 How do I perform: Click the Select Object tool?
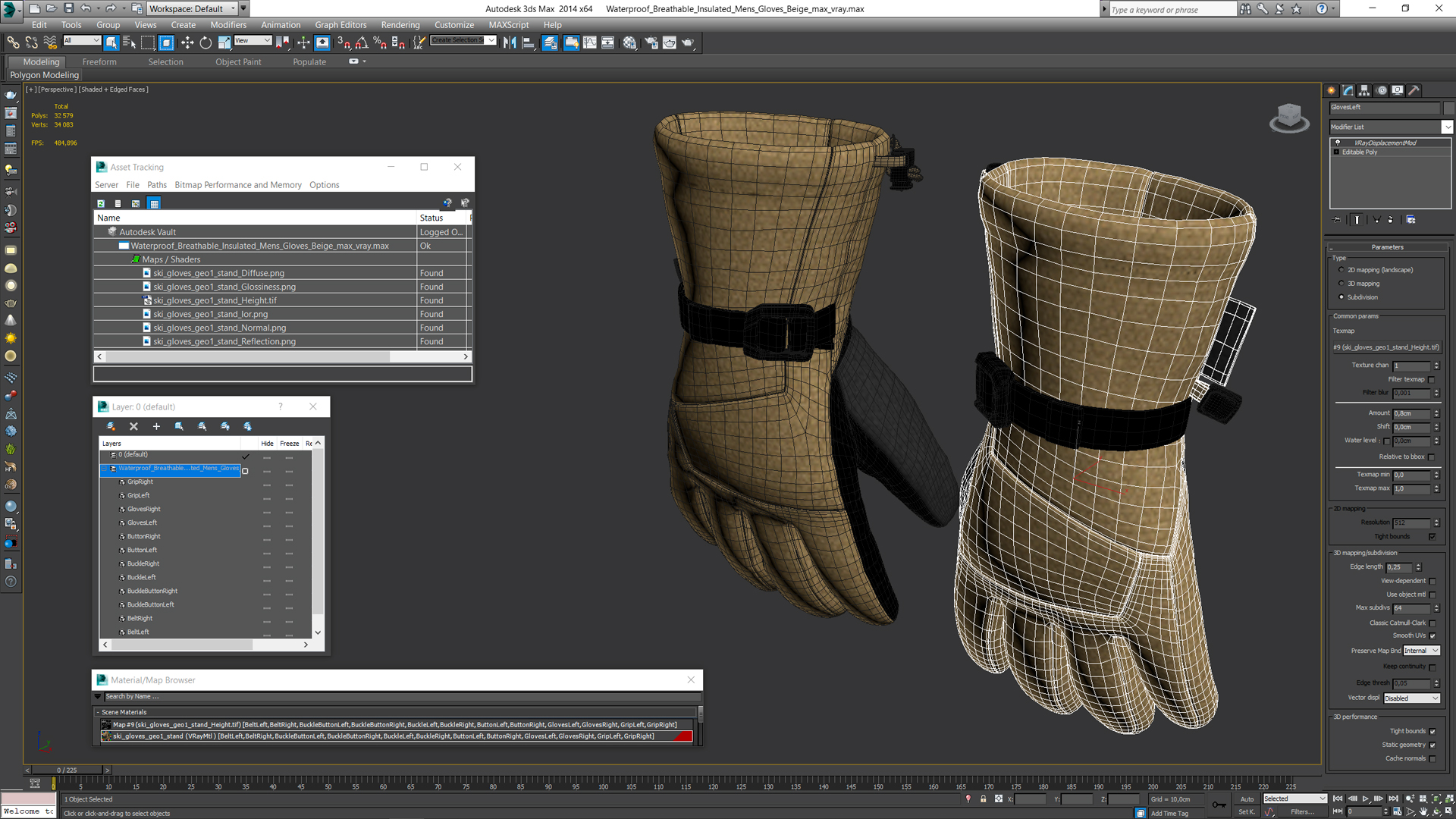pos(111,43)
